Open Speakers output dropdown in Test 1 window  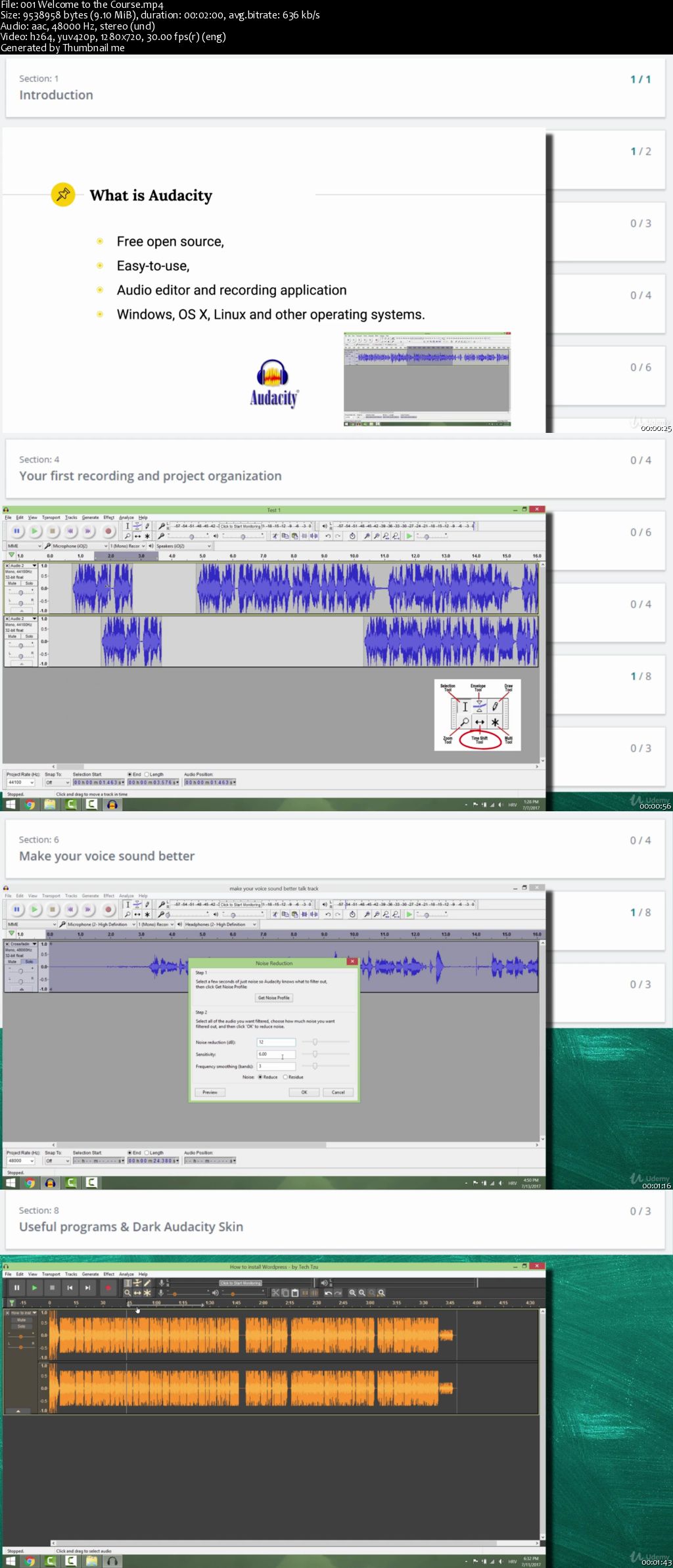click(x=183, y=546)
